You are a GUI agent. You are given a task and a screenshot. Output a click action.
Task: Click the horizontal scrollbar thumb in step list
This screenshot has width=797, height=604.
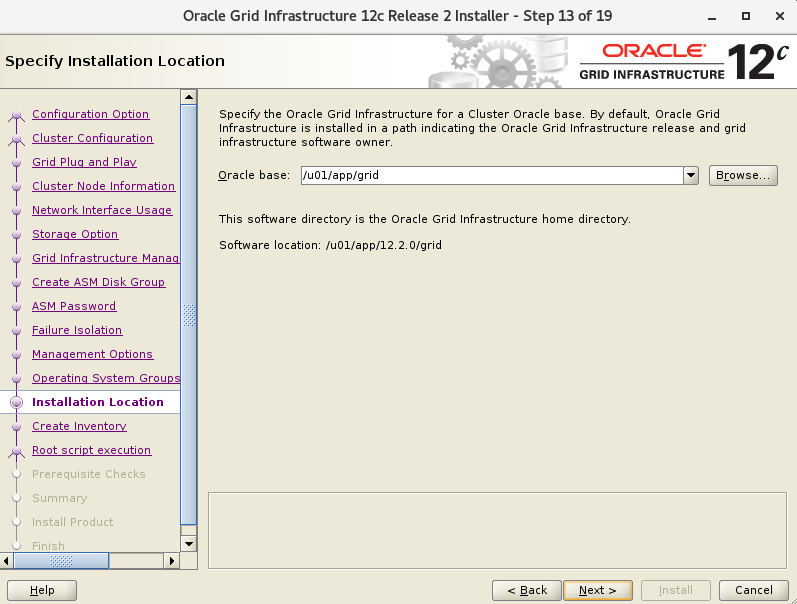pos(61,561)
